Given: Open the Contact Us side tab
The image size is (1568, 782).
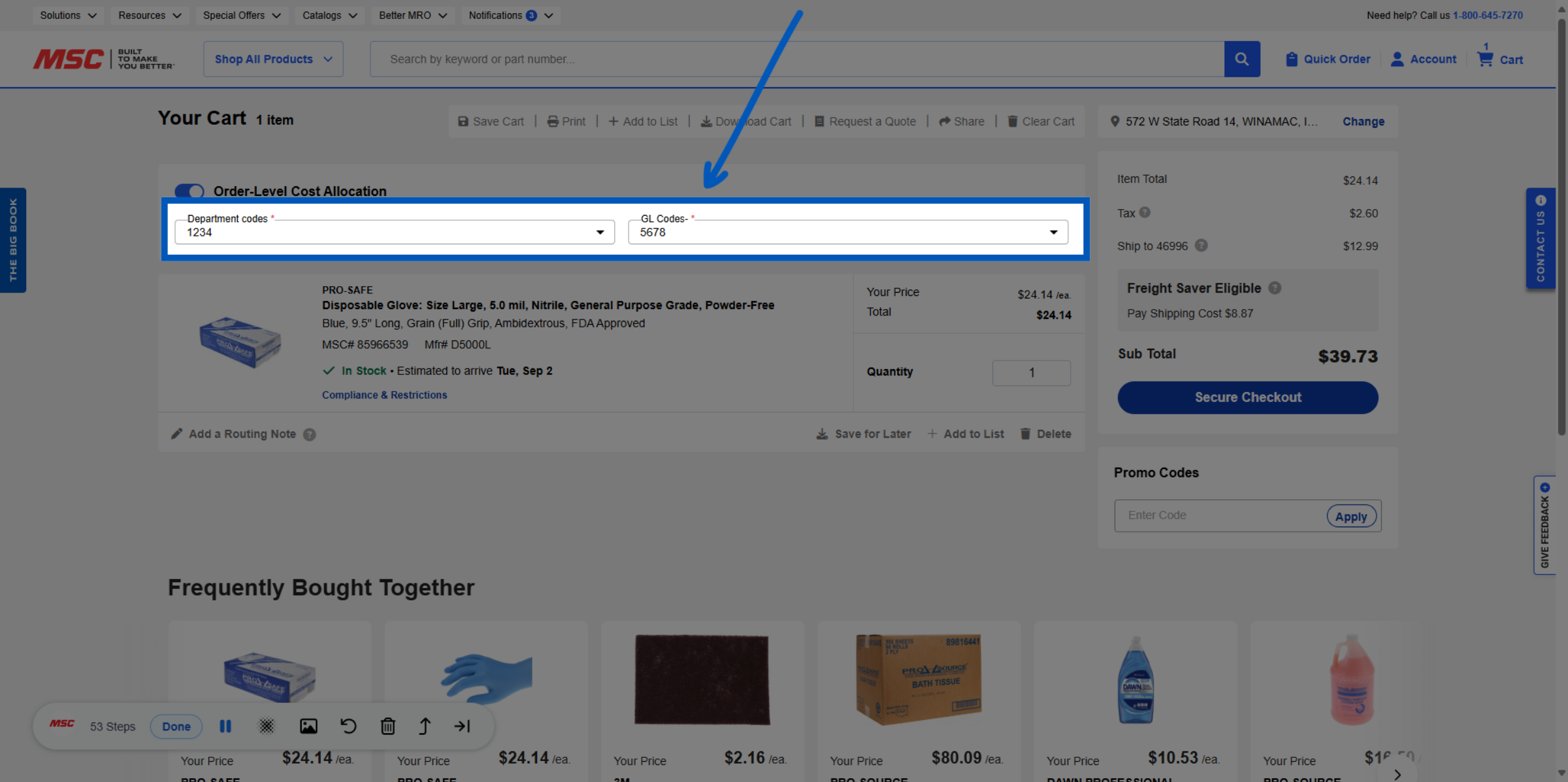Looking at the screenshot, I should [1541, 238].
